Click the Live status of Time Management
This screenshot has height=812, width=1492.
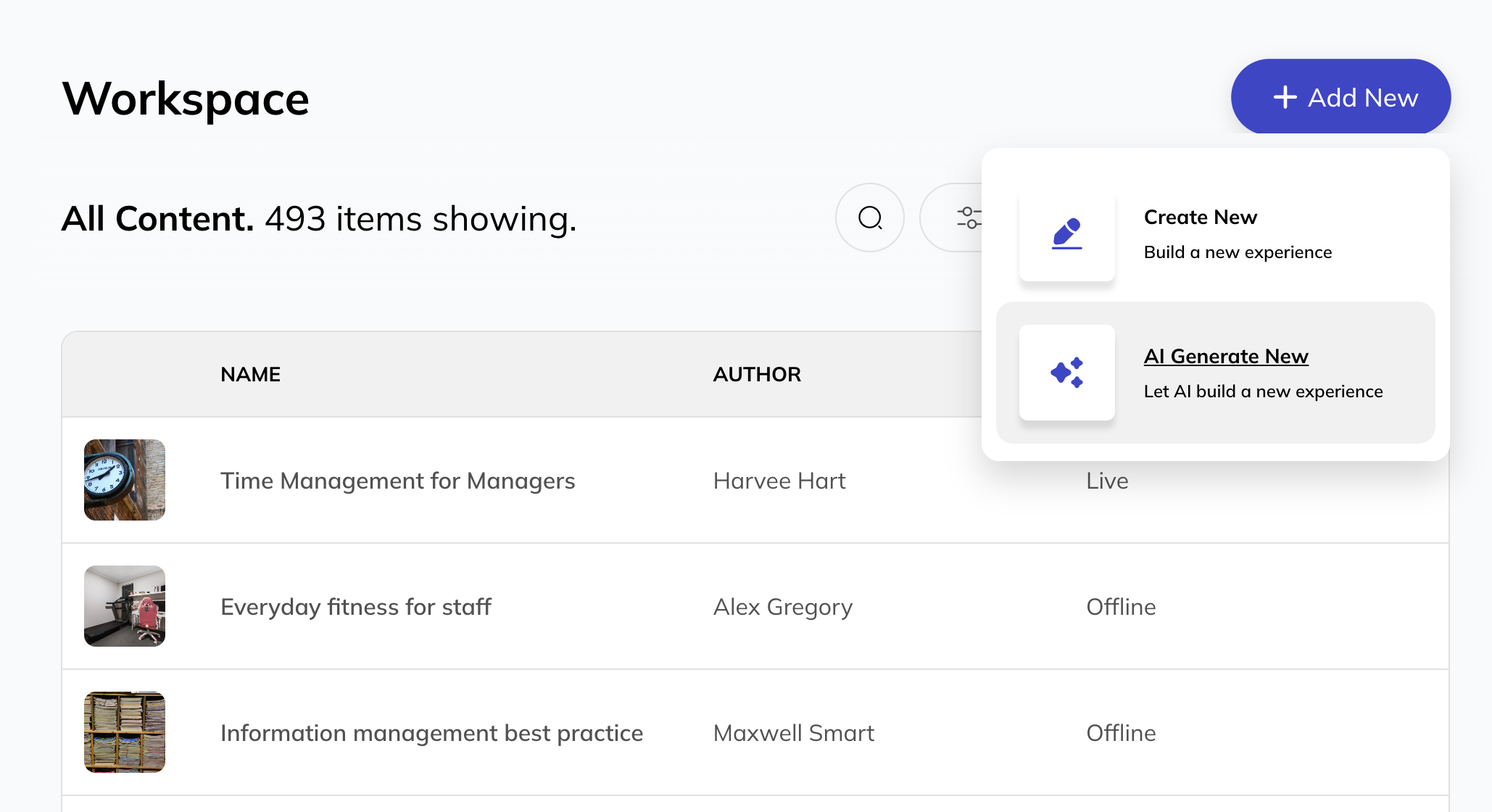tap(1106, 480)
